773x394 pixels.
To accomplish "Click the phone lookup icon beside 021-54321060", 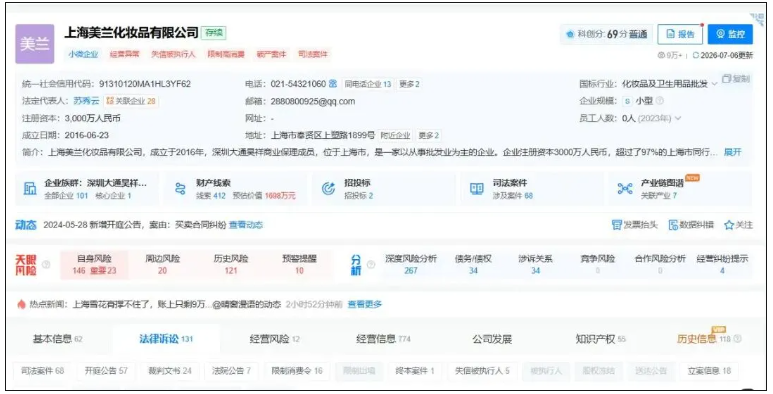I will (x=333, y=84).
